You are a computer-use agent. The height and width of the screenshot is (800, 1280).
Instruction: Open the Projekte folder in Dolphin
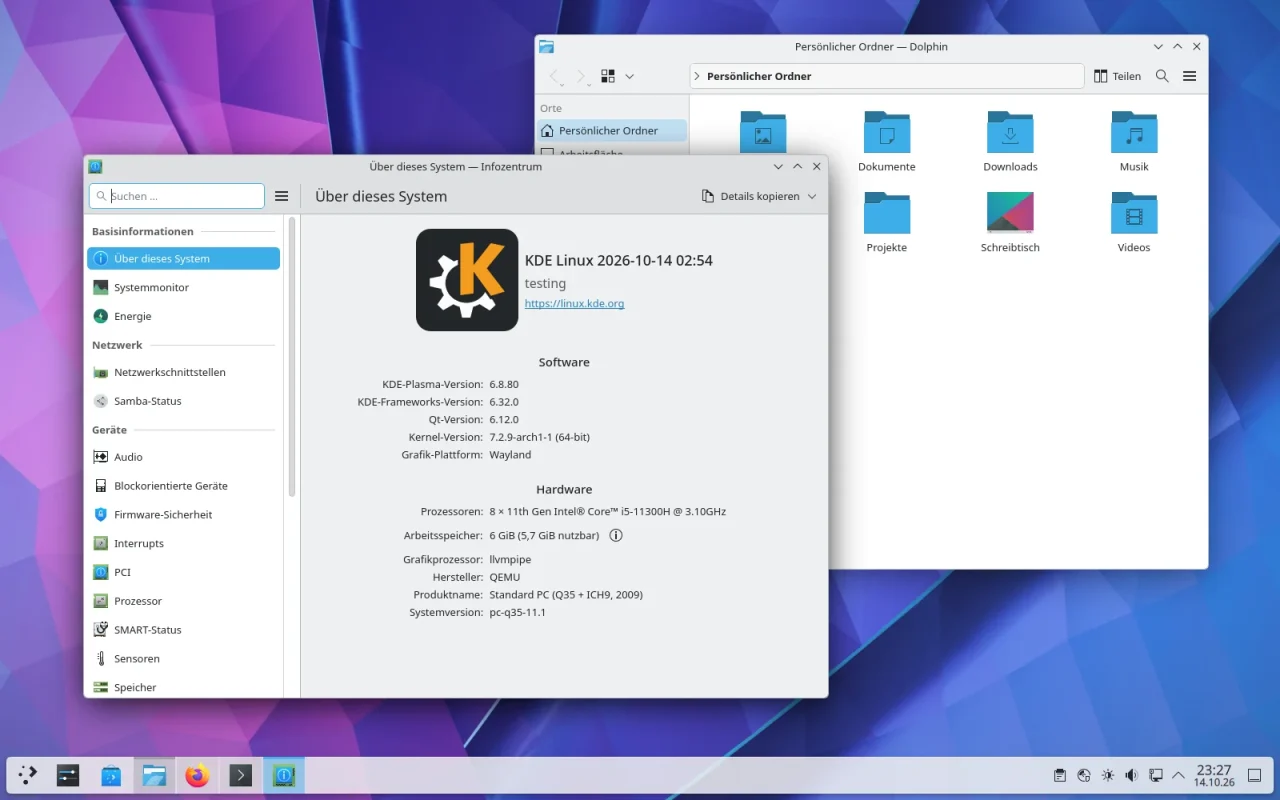pos(887,222)
